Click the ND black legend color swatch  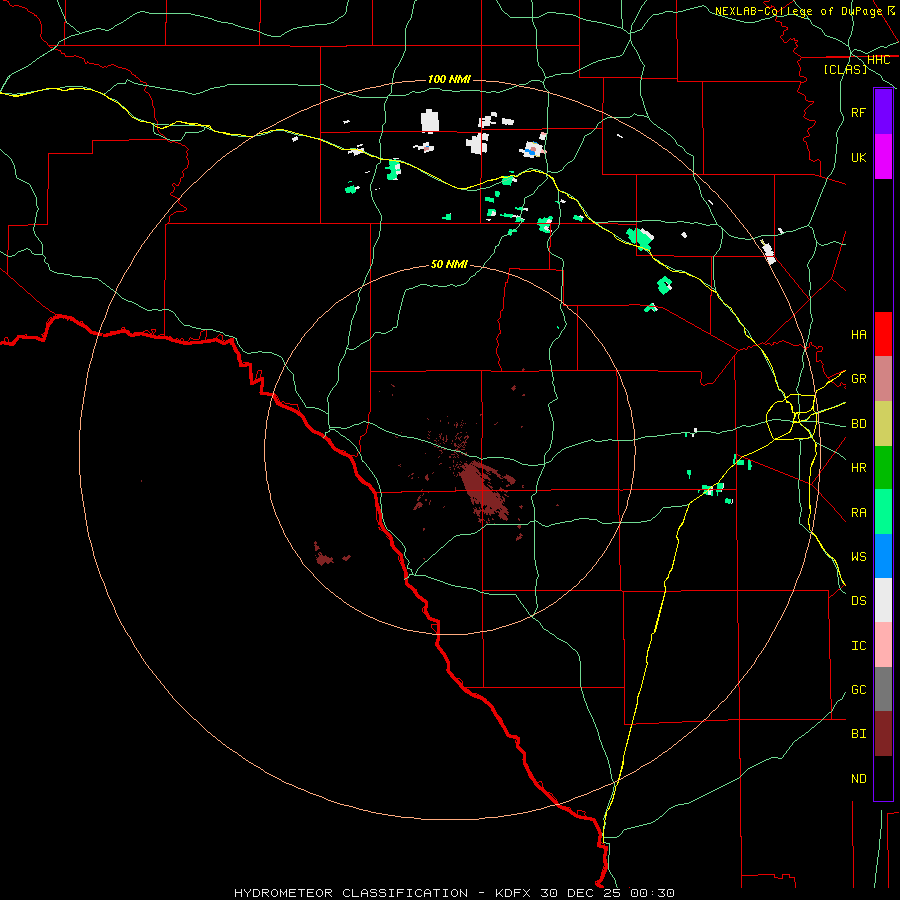[x=883, y=778]
